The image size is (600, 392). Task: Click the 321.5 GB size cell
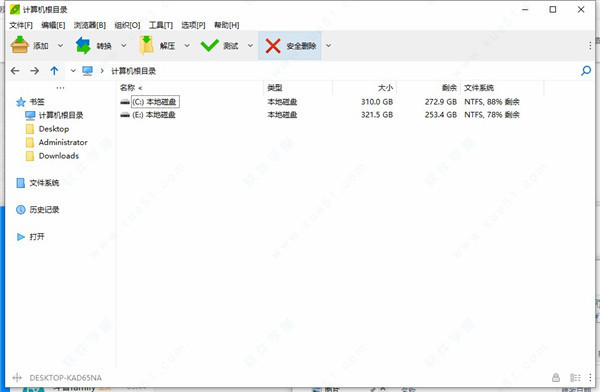click(377, 115)
